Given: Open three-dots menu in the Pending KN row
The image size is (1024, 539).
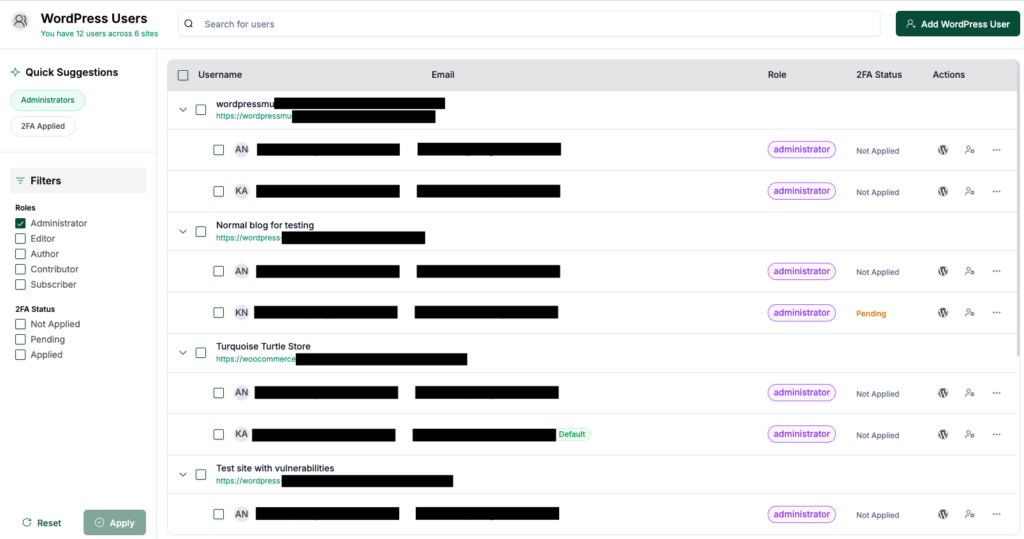Looking at the screenshot, I should pos(997,312).
